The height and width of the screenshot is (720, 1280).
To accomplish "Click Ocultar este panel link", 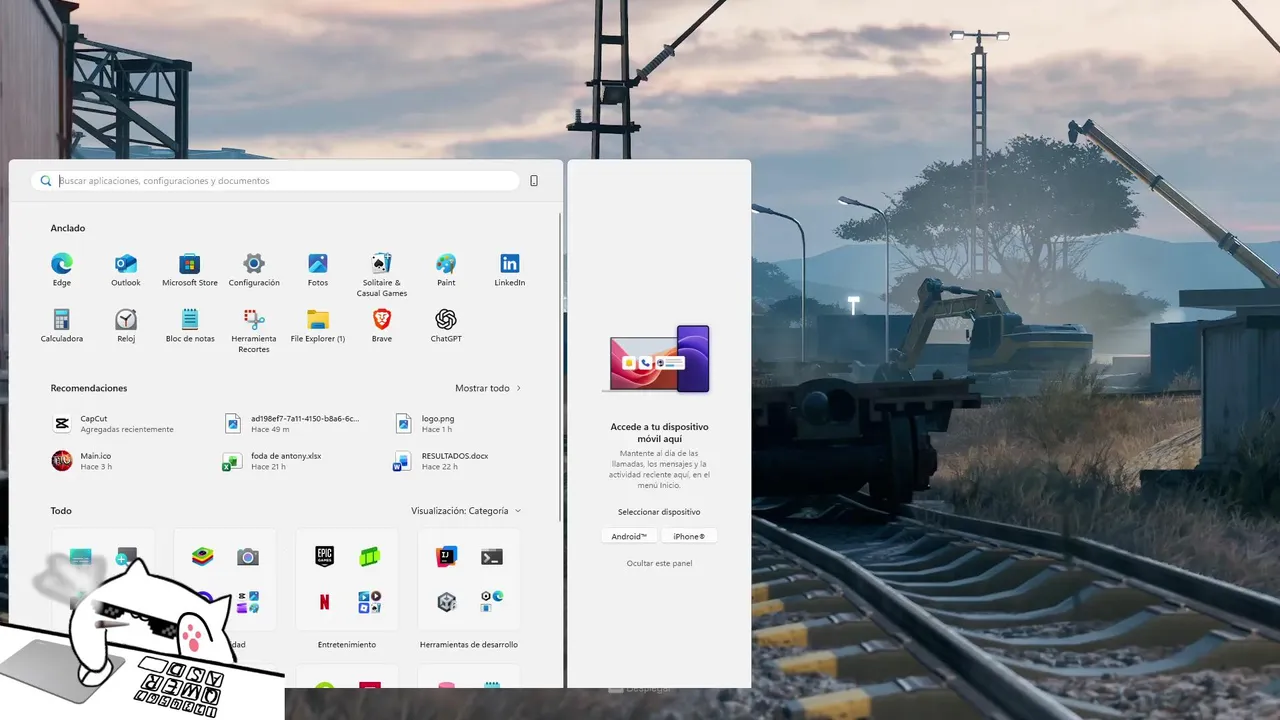I will click(x=659, y=563).
